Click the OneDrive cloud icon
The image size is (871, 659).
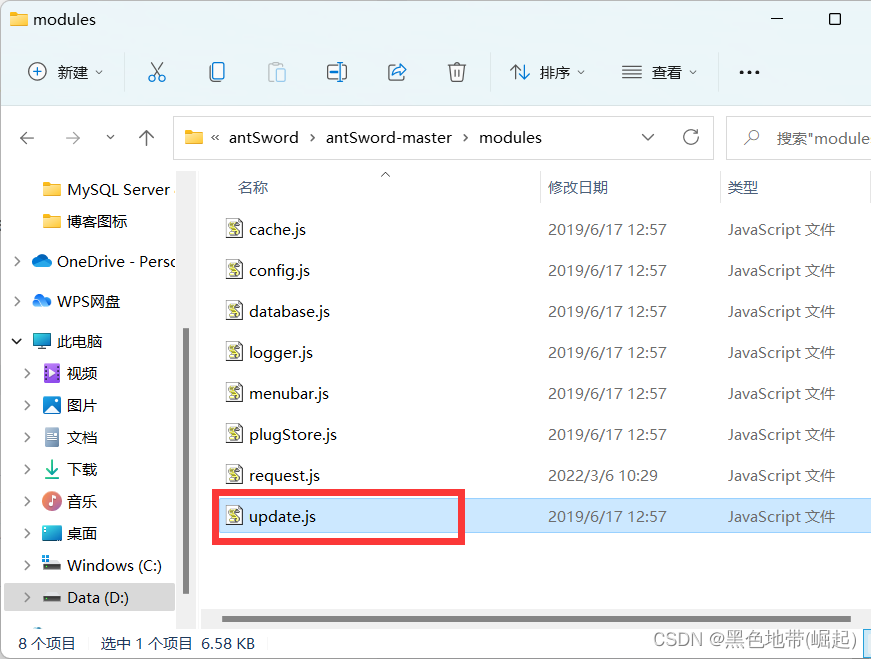tap(42, 261)
